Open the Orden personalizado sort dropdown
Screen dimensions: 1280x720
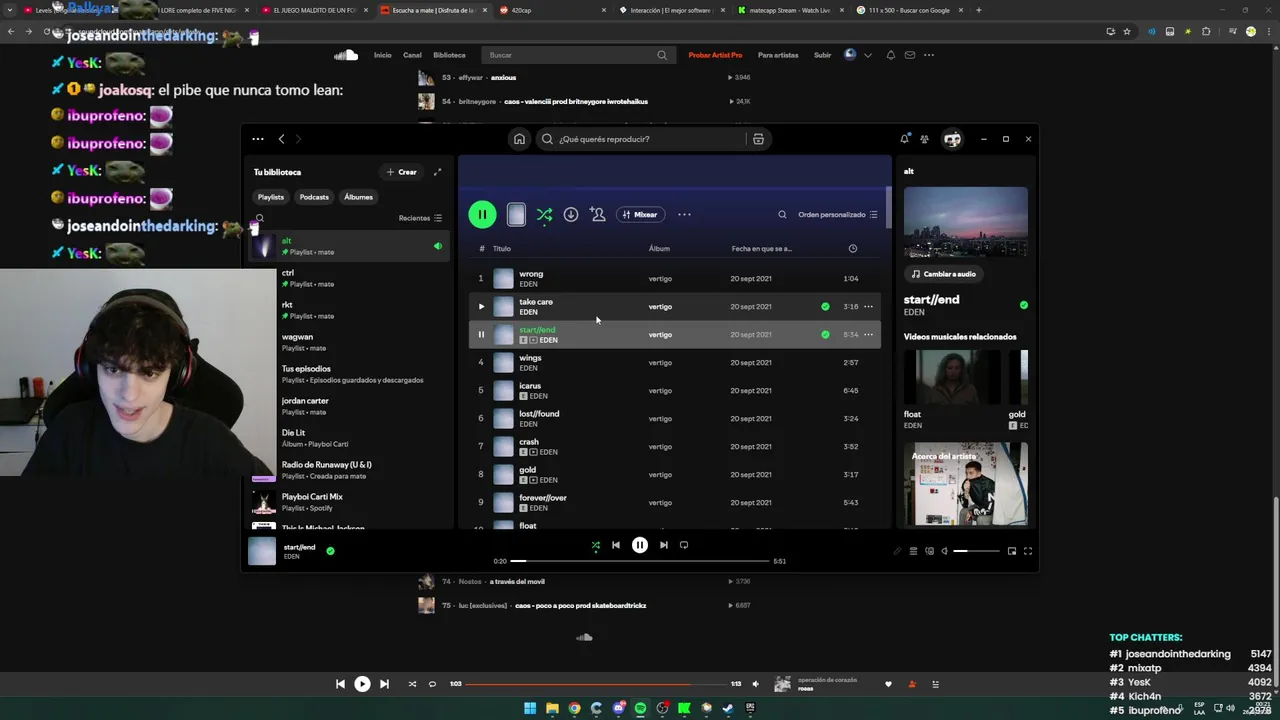click(837, 214)
